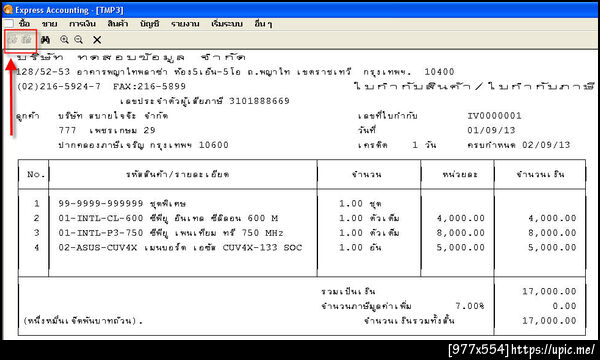Click item row 02-ASUS-CUV4X
The image size is (600, 360).
click(180, 248)
